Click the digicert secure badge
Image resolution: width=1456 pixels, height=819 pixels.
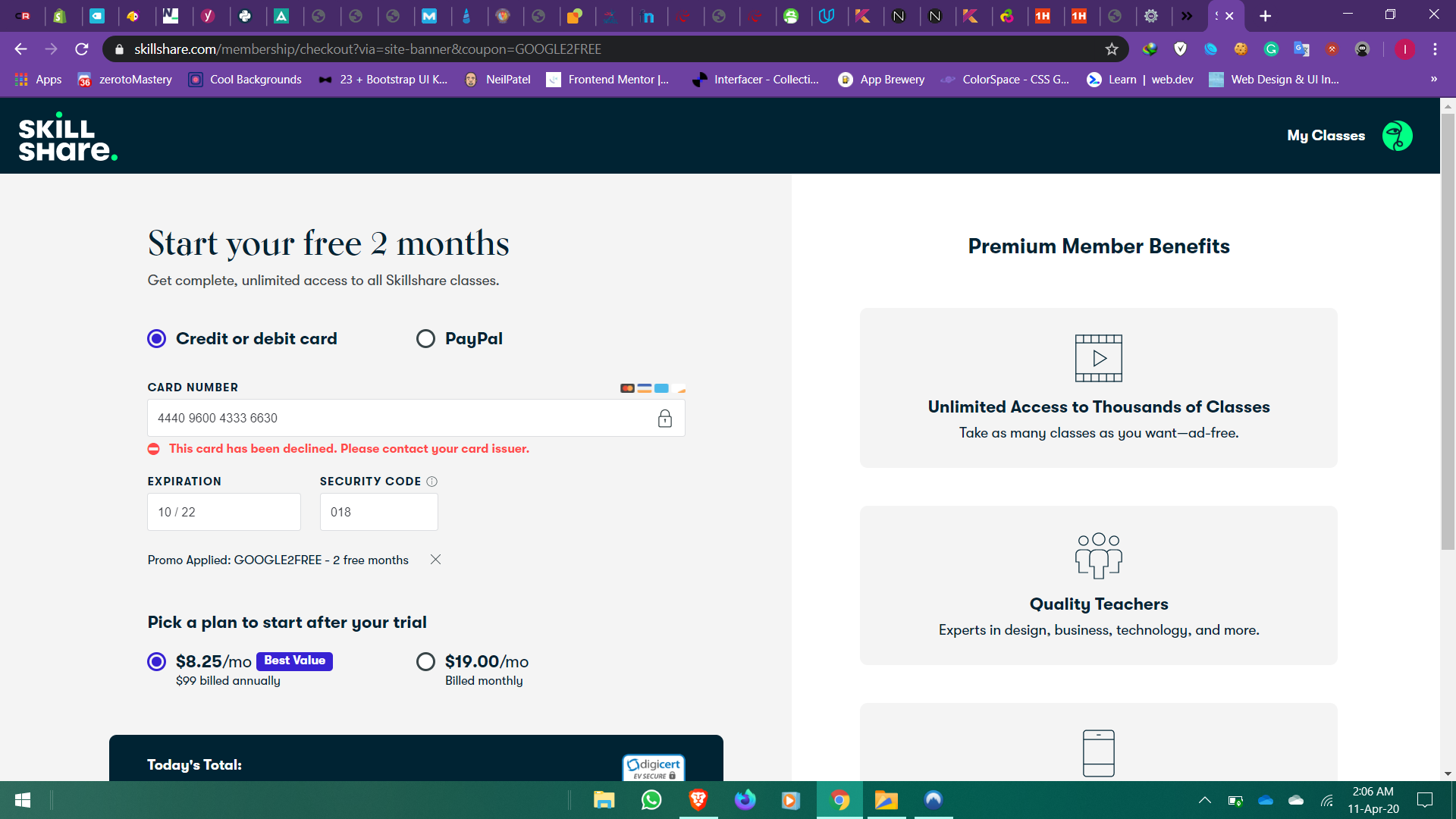point(654,767)
